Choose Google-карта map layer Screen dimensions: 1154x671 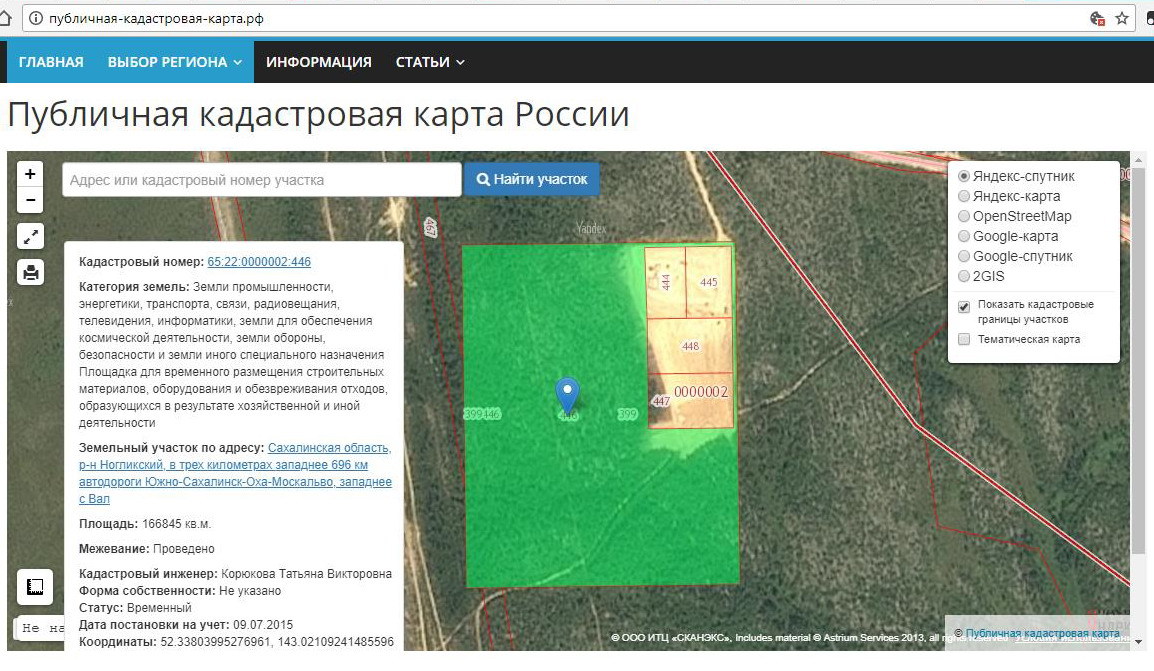tap(963, 236)
